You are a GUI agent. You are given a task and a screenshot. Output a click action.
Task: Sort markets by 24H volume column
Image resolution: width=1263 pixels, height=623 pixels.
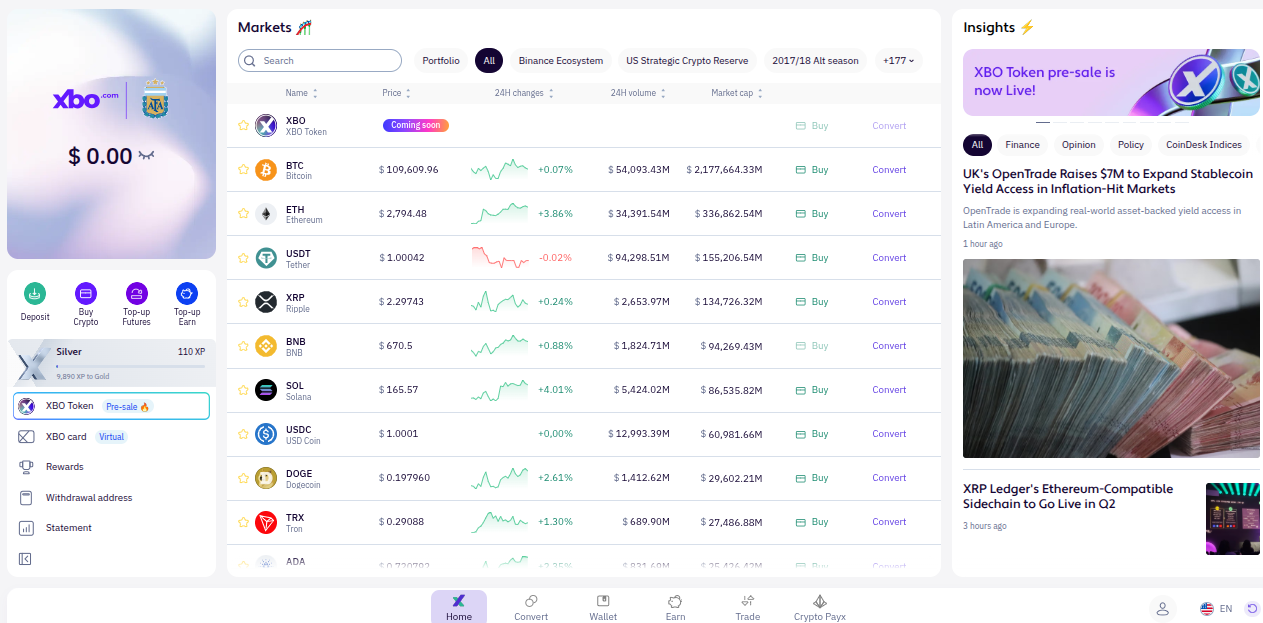pyautogui.click(x=638, y=93)
